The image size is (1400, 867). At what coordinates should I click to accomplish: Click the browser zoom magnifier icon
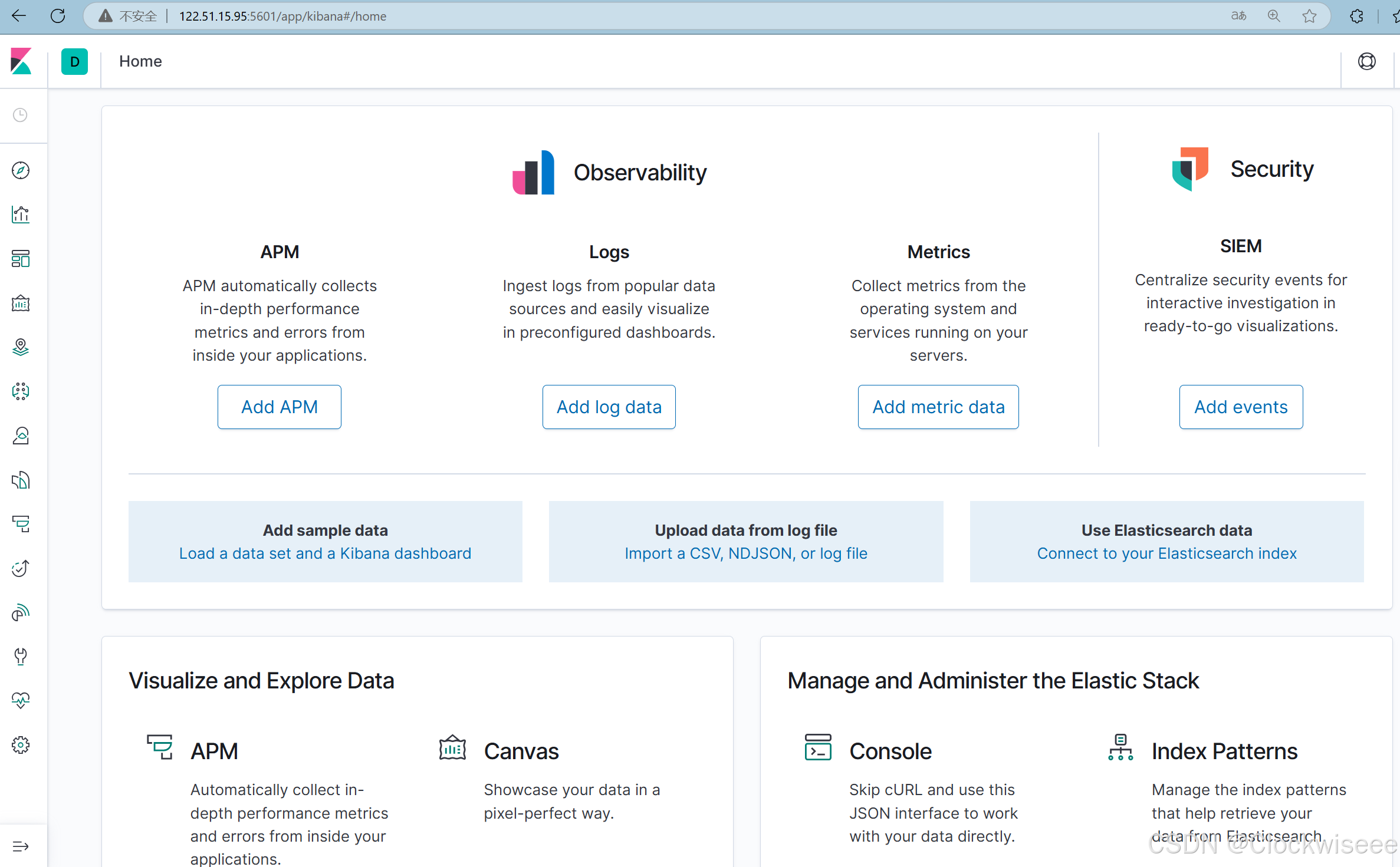click(x=1274, y=16)
